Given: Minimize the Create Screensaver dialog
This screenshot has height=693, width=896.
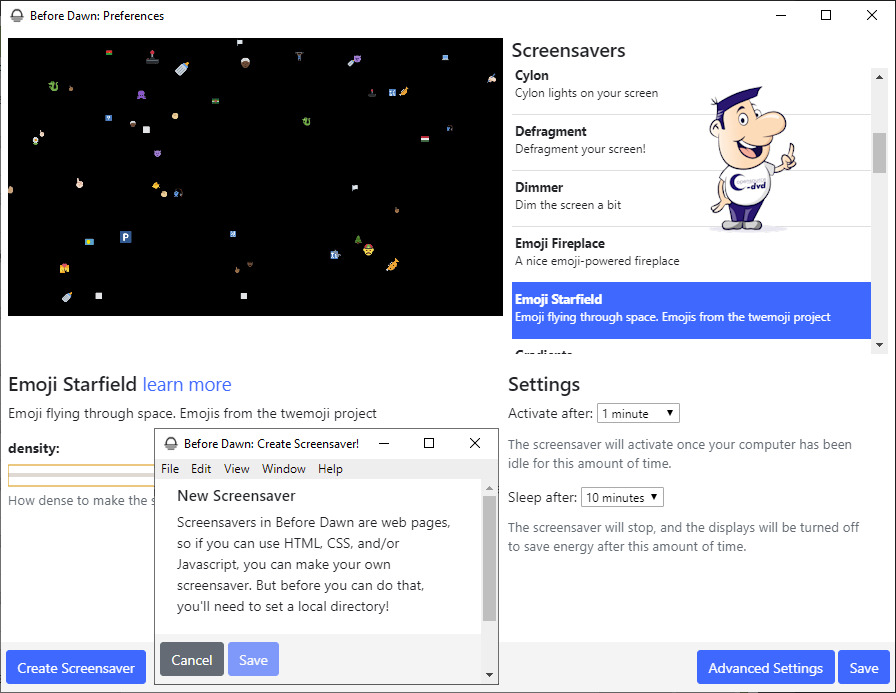Looking at the screenshot, I should click(383, 443).
